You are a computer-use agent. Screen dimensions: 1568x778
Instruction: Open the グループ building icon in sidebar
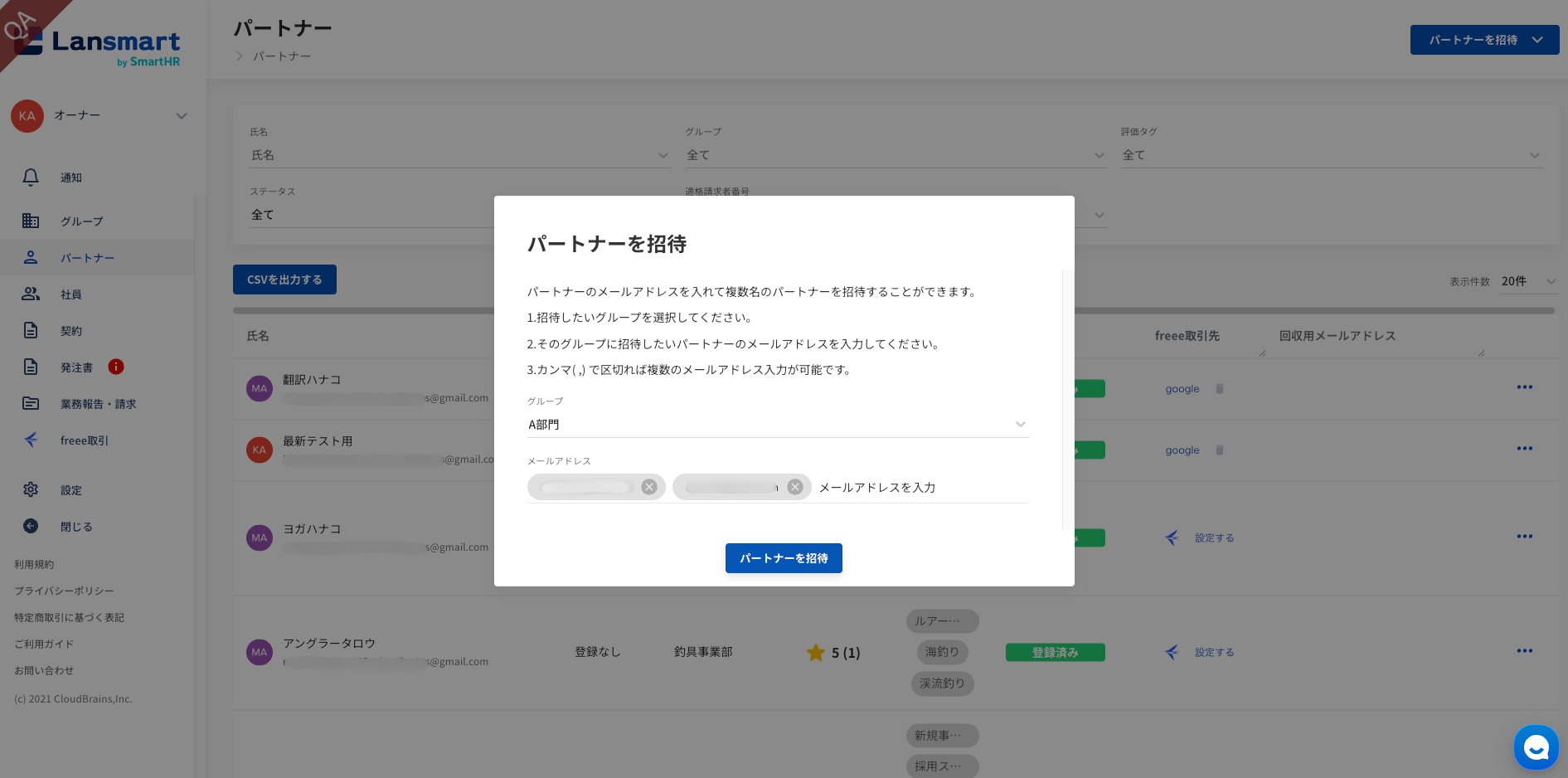pos(31,221)
